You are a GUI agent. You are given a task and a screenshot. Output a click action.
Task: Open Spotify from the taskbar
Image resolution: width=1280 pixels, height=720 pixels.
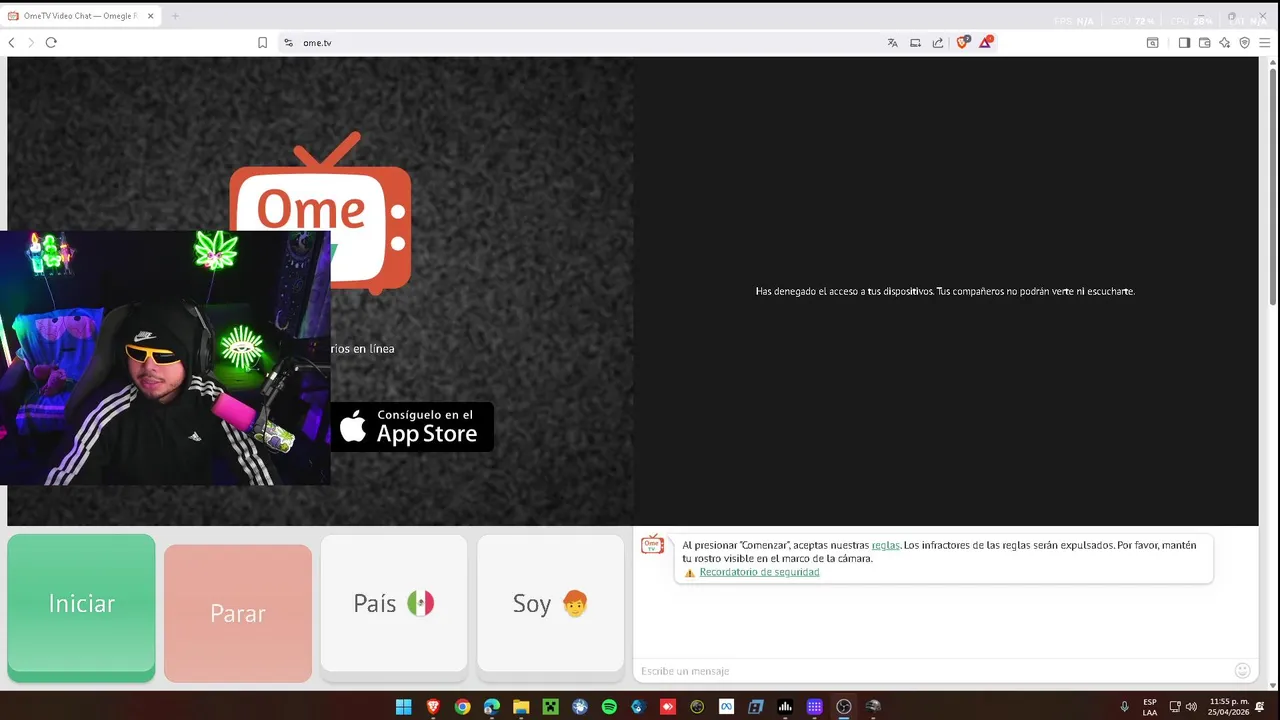coord(609,707)
